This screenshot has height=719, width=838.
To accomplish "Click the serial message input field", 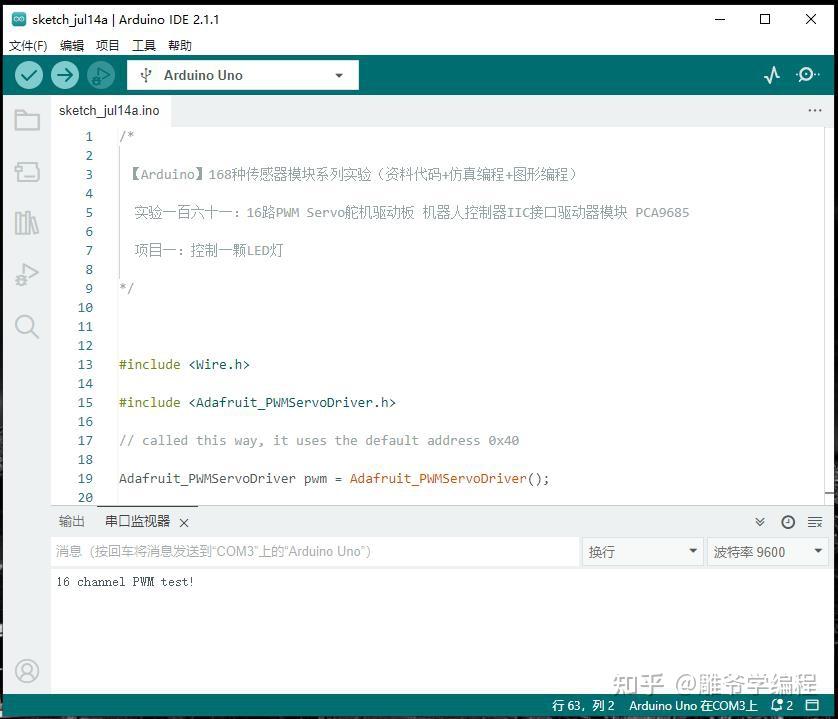I will pyautogui.click(x=315, y=552).
